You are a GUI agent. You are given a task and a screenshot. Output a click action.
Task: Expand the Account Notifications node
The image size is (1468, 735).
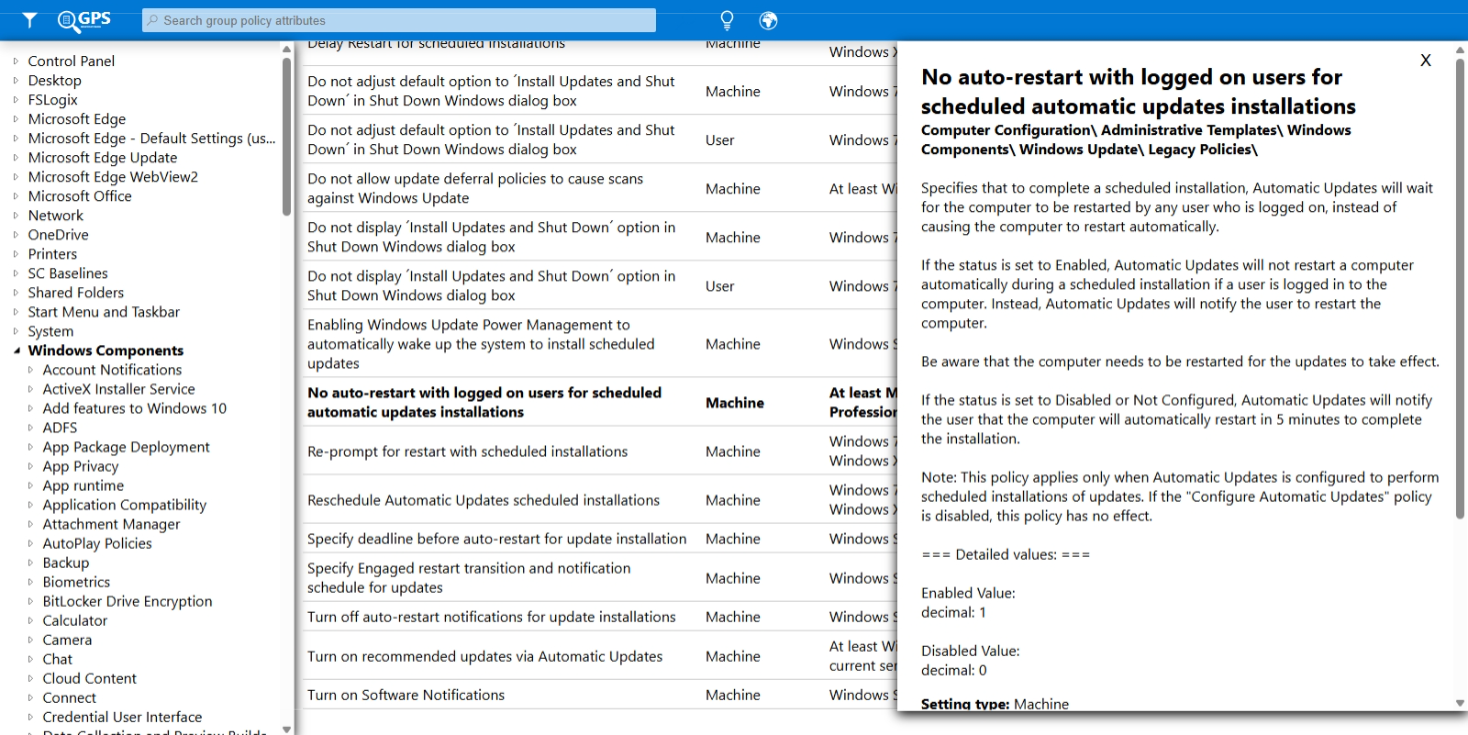[x=31, y=370]
